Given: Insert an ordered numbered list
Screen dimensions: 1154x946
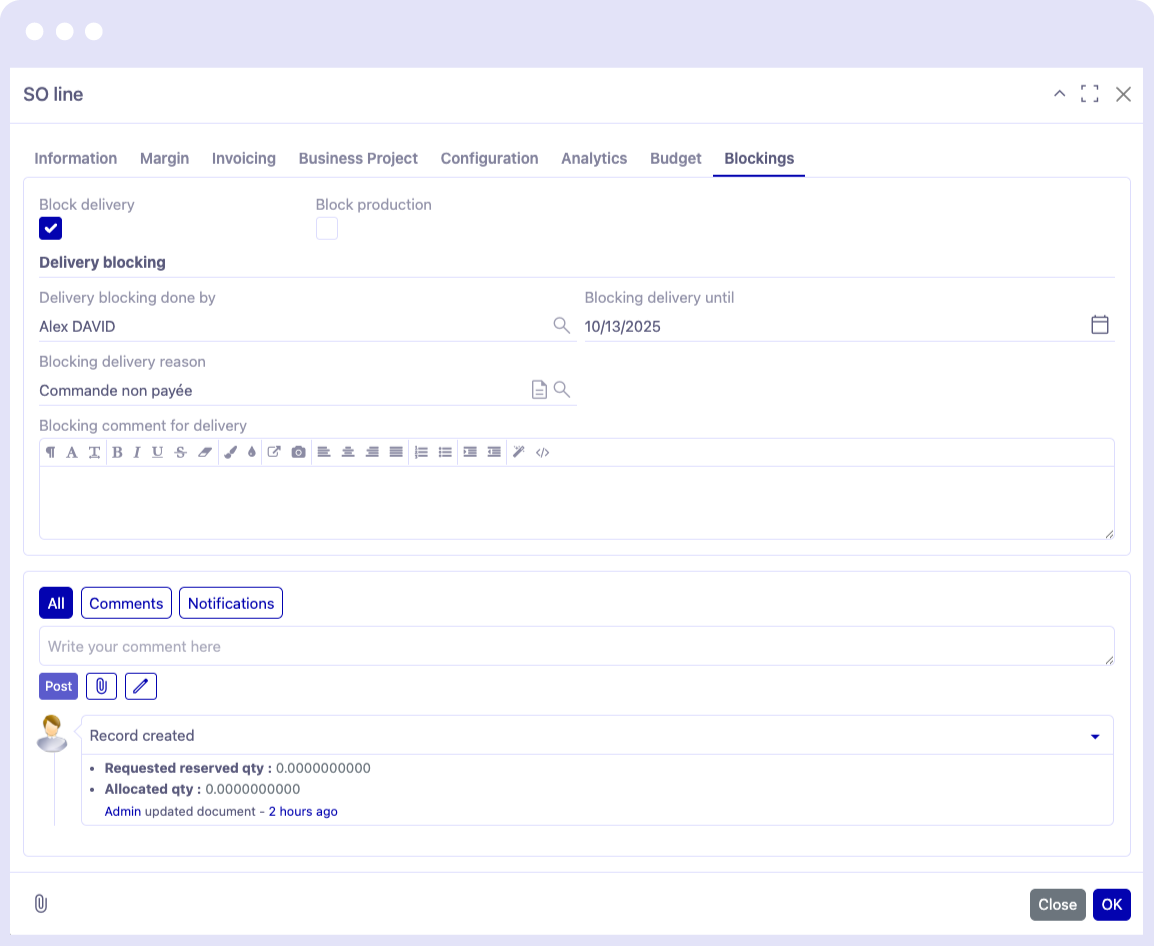Looking at the screenshot, I should pos(421,452).
